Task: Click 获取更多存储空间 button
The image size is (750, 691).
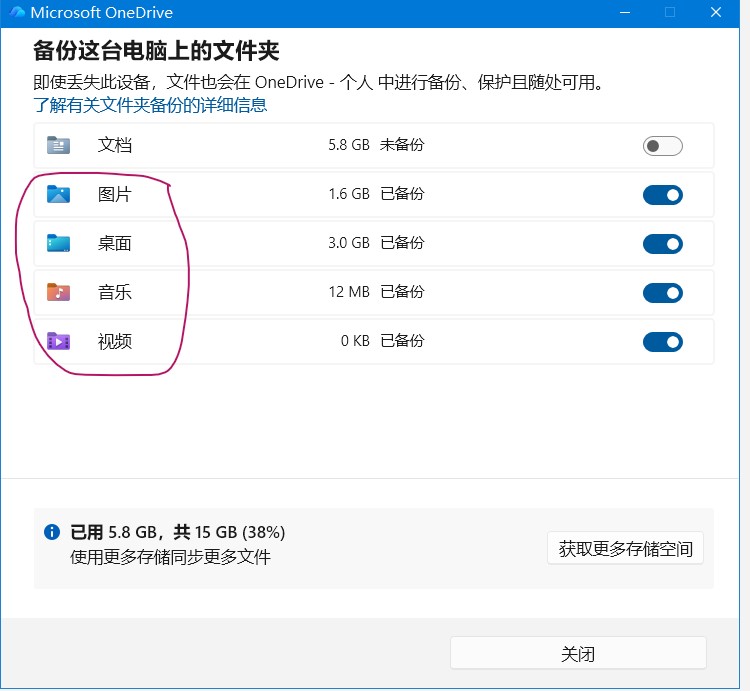Action: (626, 548)
